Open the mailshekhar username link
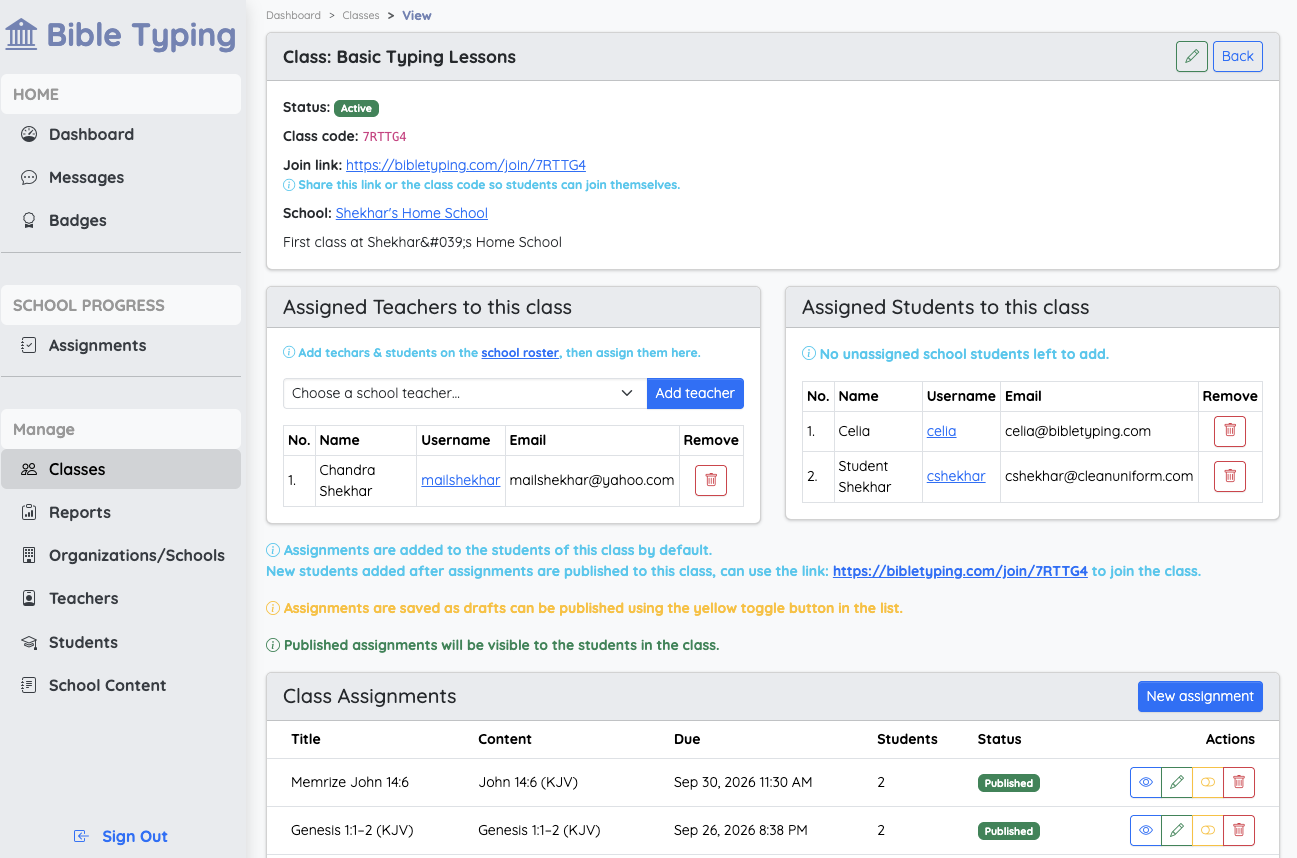This screenshot has height=858, width=1297. 461,480
